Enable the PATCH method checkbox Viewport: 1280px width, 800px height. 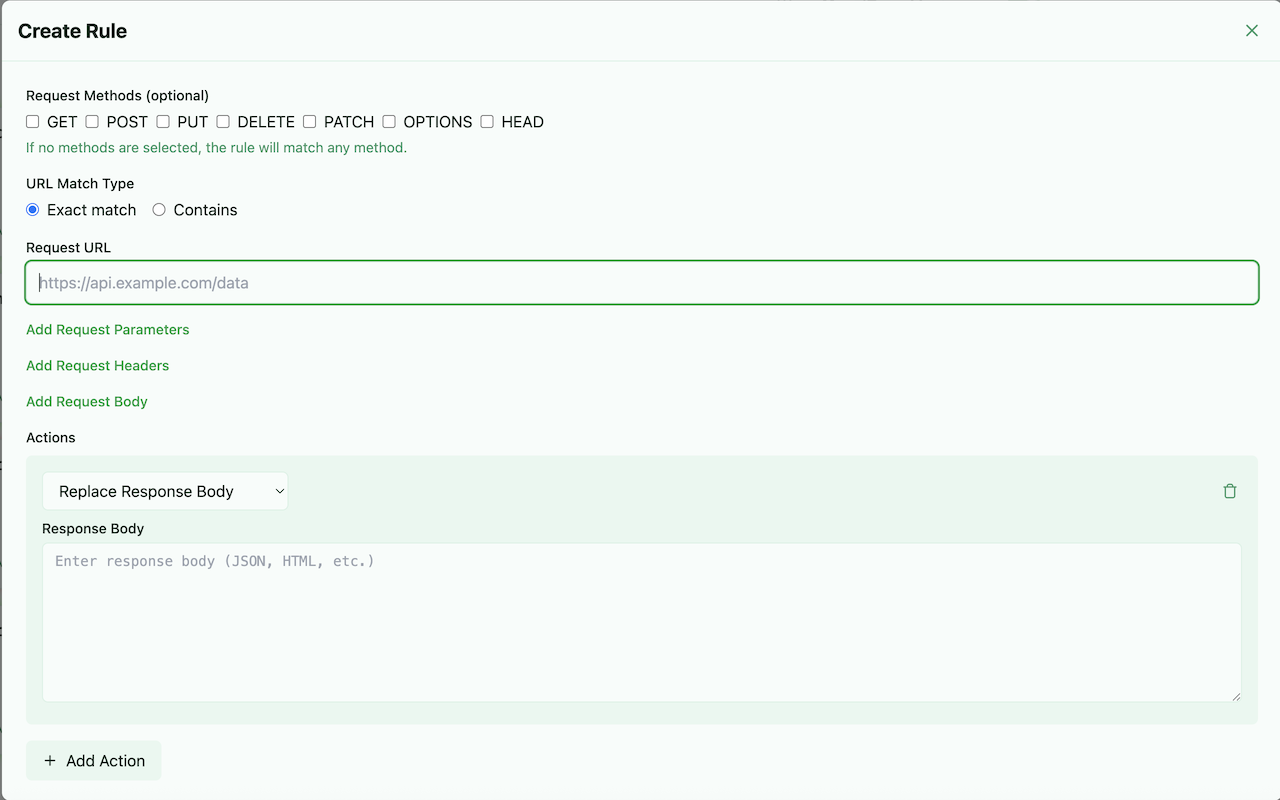click(x=310, y=122)
